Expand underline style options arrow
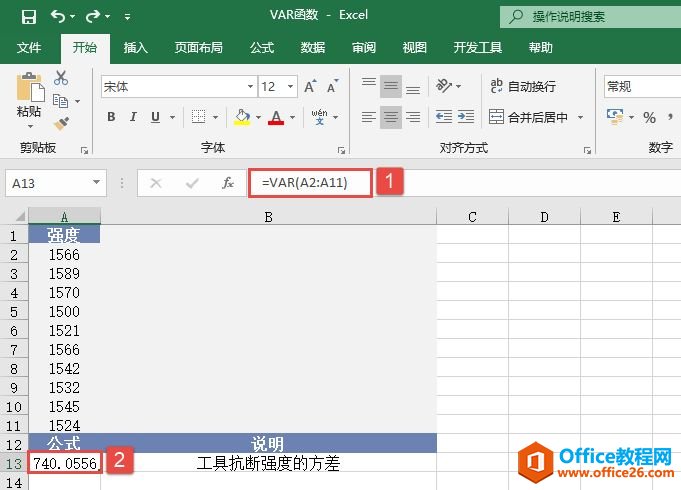 point(172,117)
